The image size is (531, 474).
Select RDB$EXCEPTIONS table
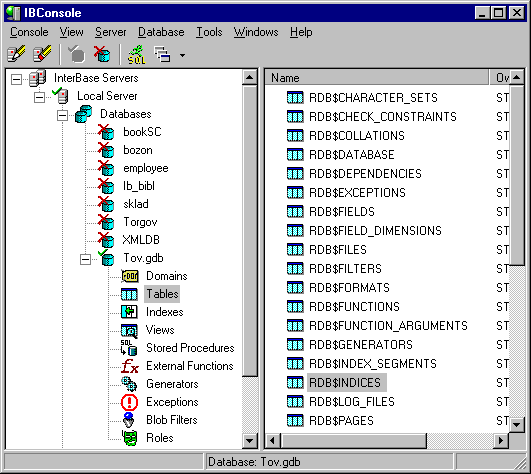pyautogui.click(x=357, y=193)
